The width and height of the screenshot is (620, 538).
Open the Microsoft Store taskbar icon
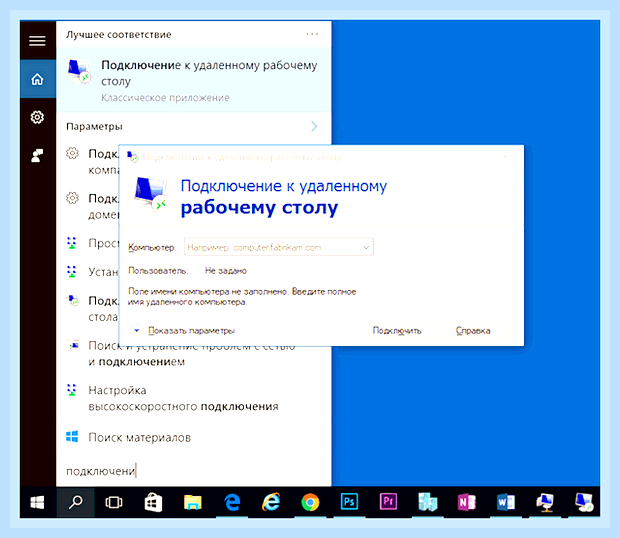click(x=153, y=502)
